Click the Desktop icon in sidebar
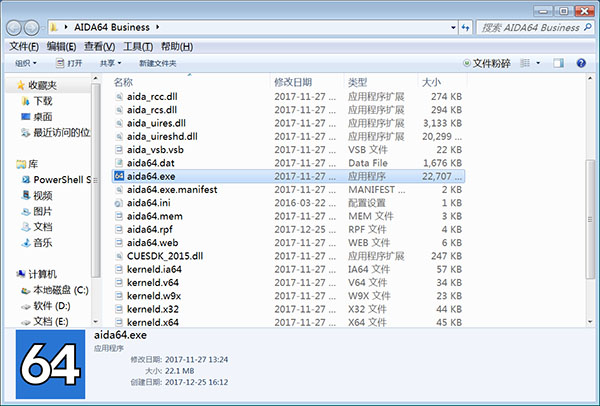 (25, 117)
